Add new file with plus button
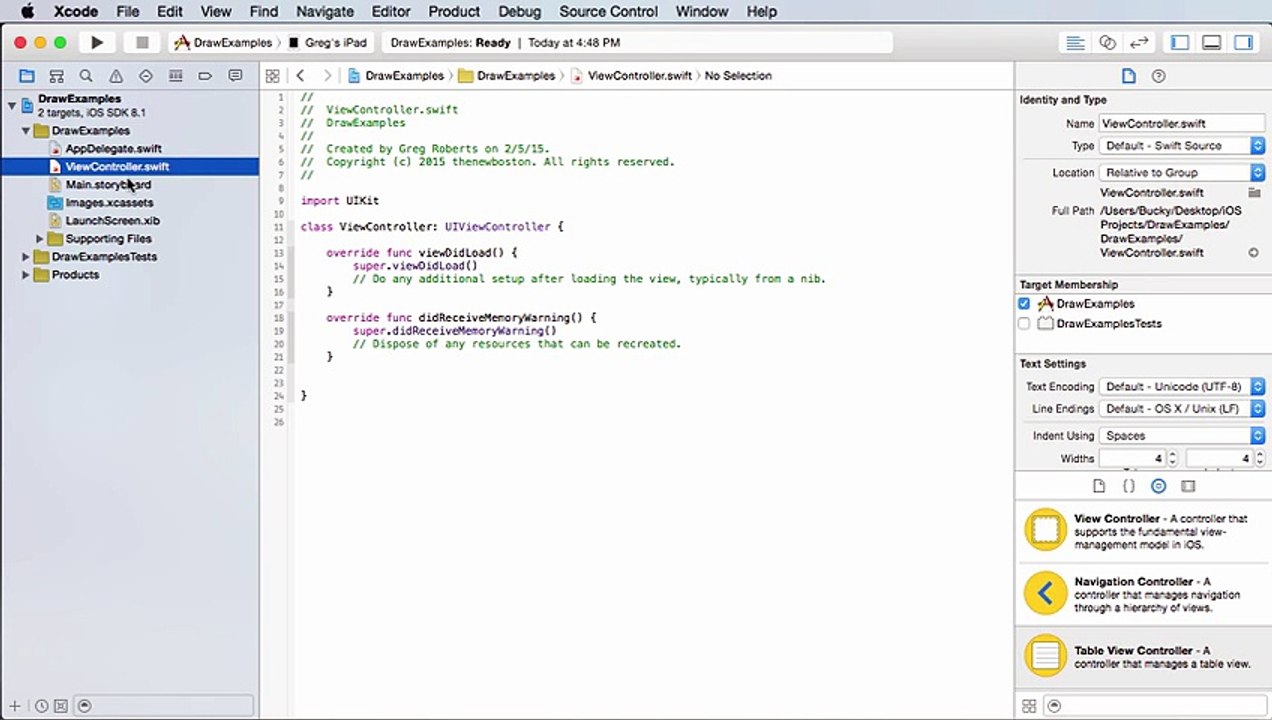Image resolution: width=1272 pixels, height=720 pixels. [x=15, y=706]
